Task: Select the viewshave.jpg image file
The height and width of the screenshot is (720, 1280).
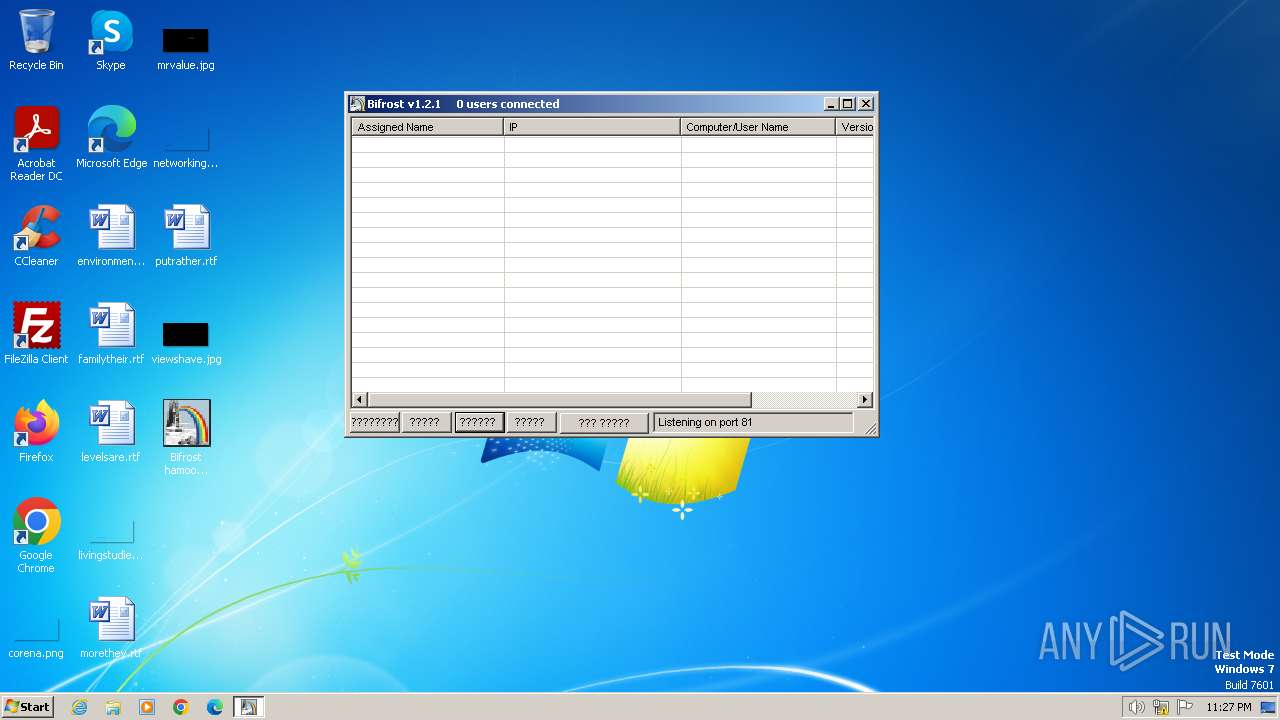Action: [x=186, y=342]
